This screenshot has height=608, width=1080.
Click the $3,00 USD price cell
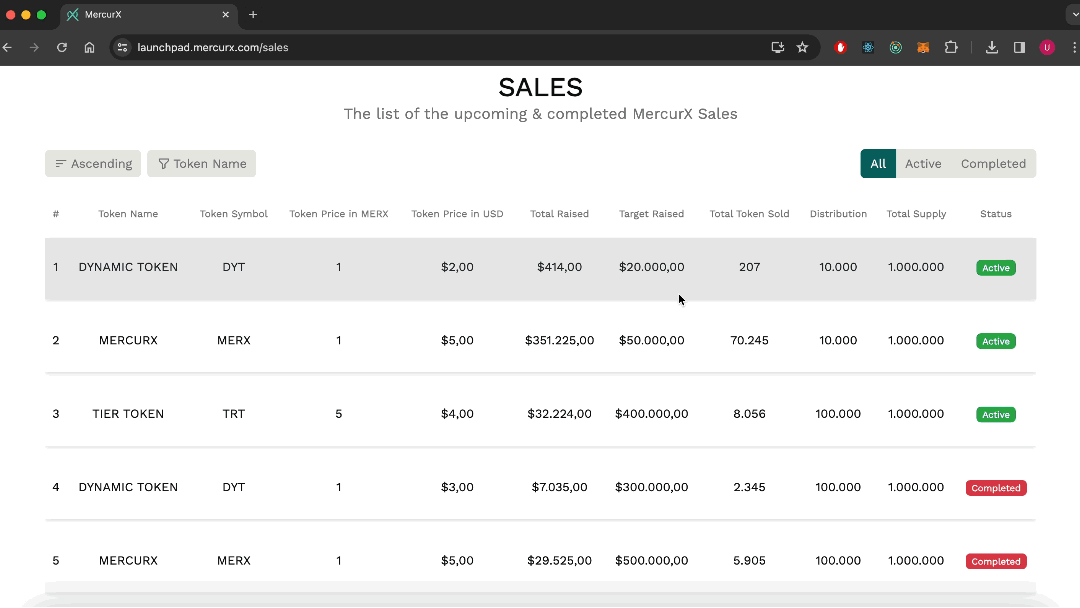click(x=457, y=488)
